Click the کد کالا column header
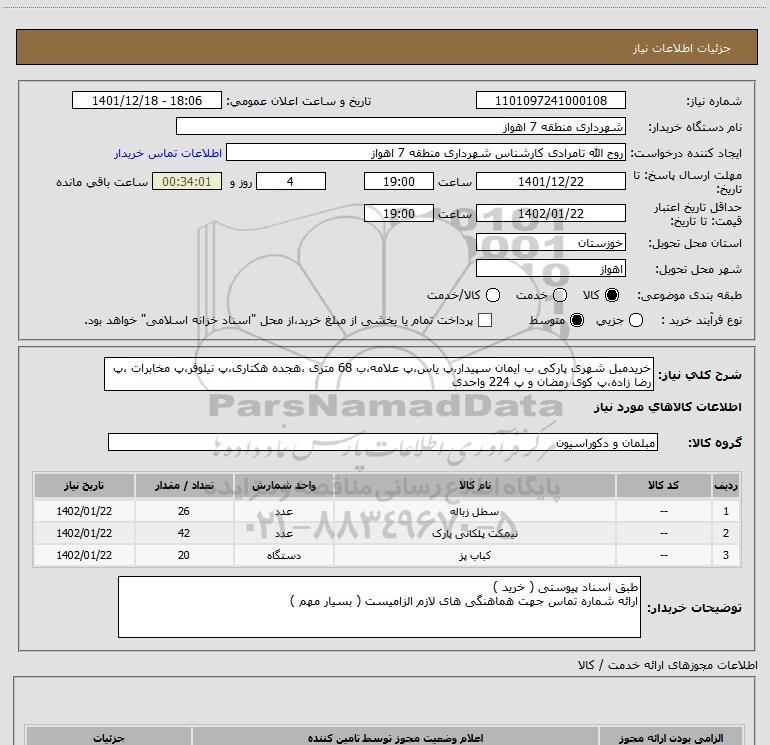Image resolution: width=770 pixels, height=745 pixels. click(x=663, y=486)
